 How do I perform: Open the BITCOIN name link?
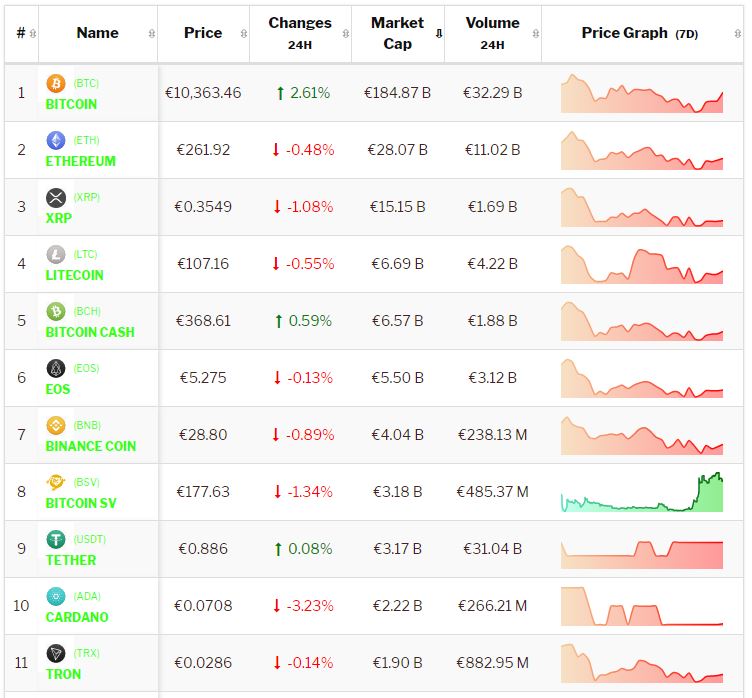tap(71, 104)
